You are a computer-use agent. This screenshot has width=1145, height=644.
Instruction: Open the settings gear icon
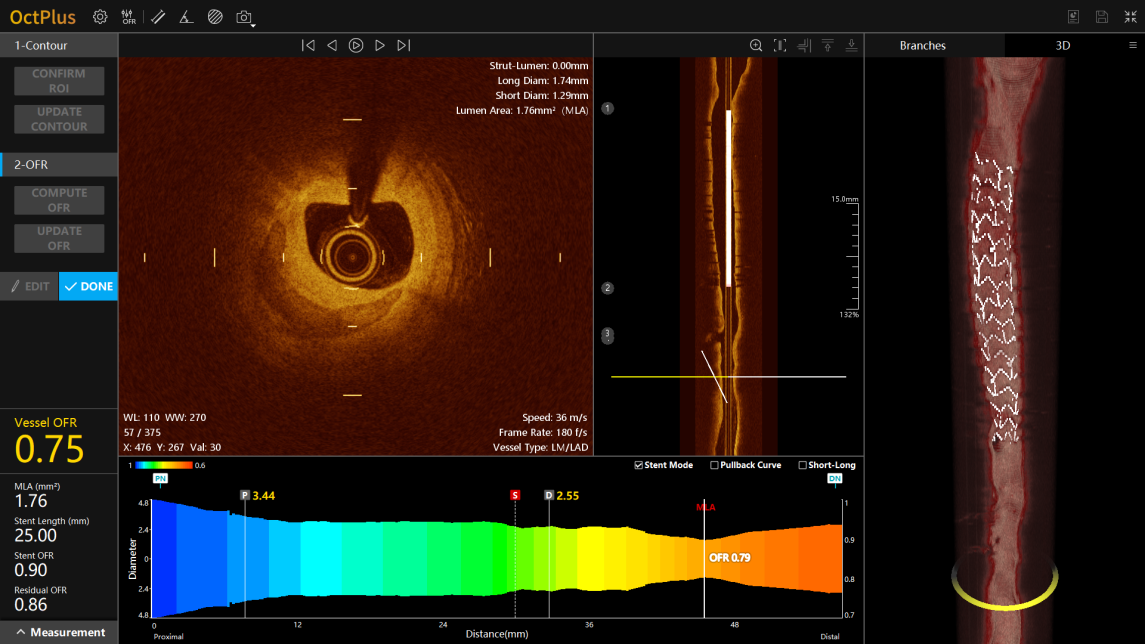tap(100, 17)
